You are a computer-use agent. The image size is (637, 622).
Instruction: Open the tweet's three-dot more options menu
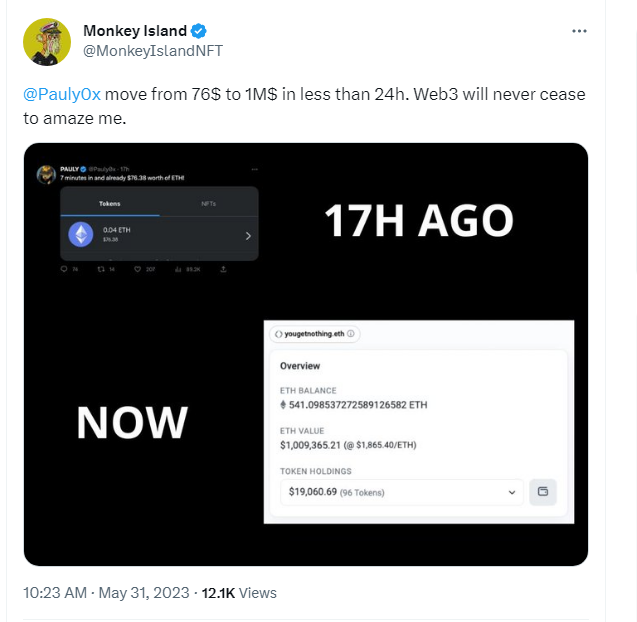[579, 31]
